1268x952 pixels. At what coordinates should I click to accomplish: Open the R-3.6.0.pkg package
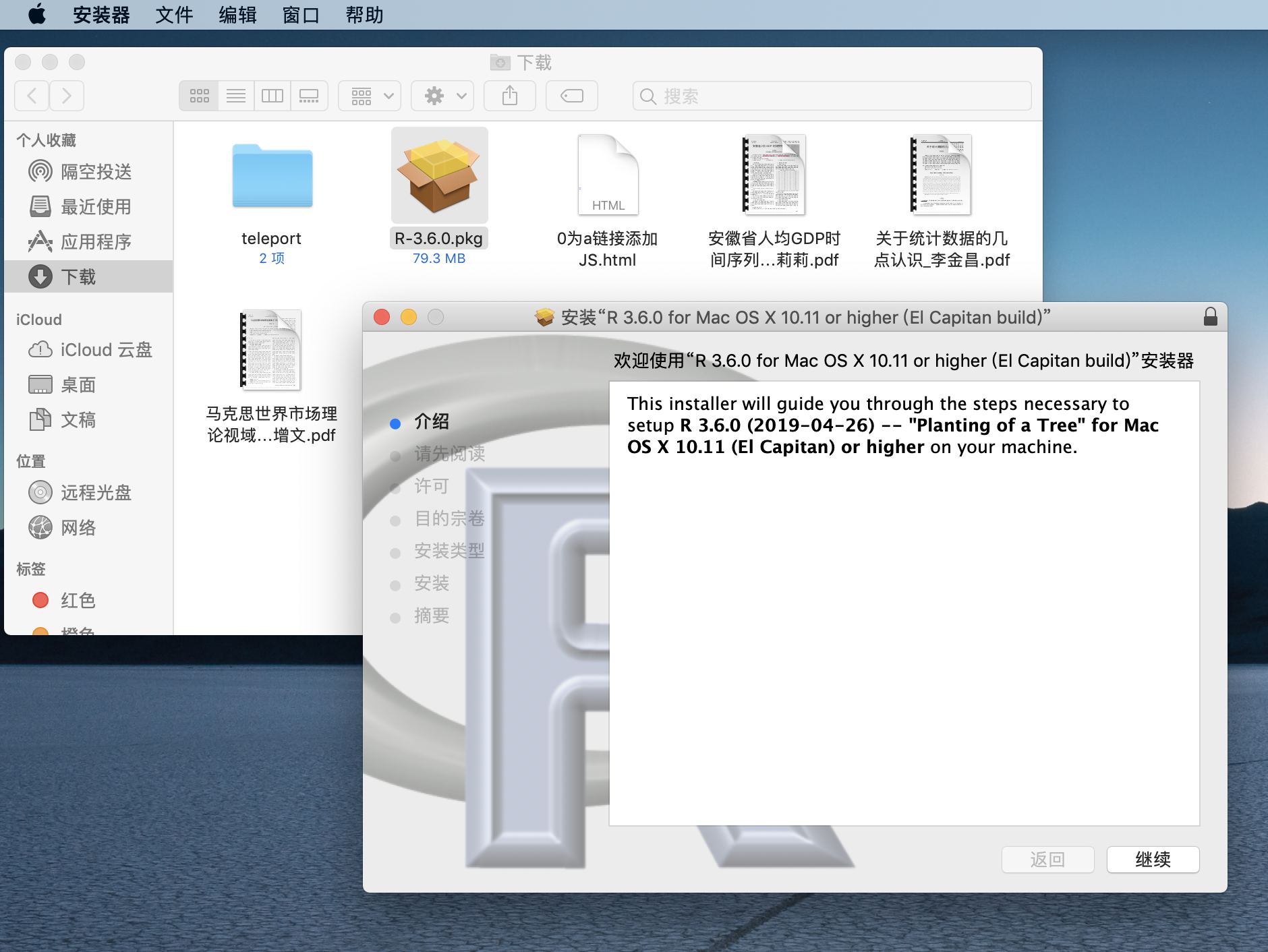point(439,175)
